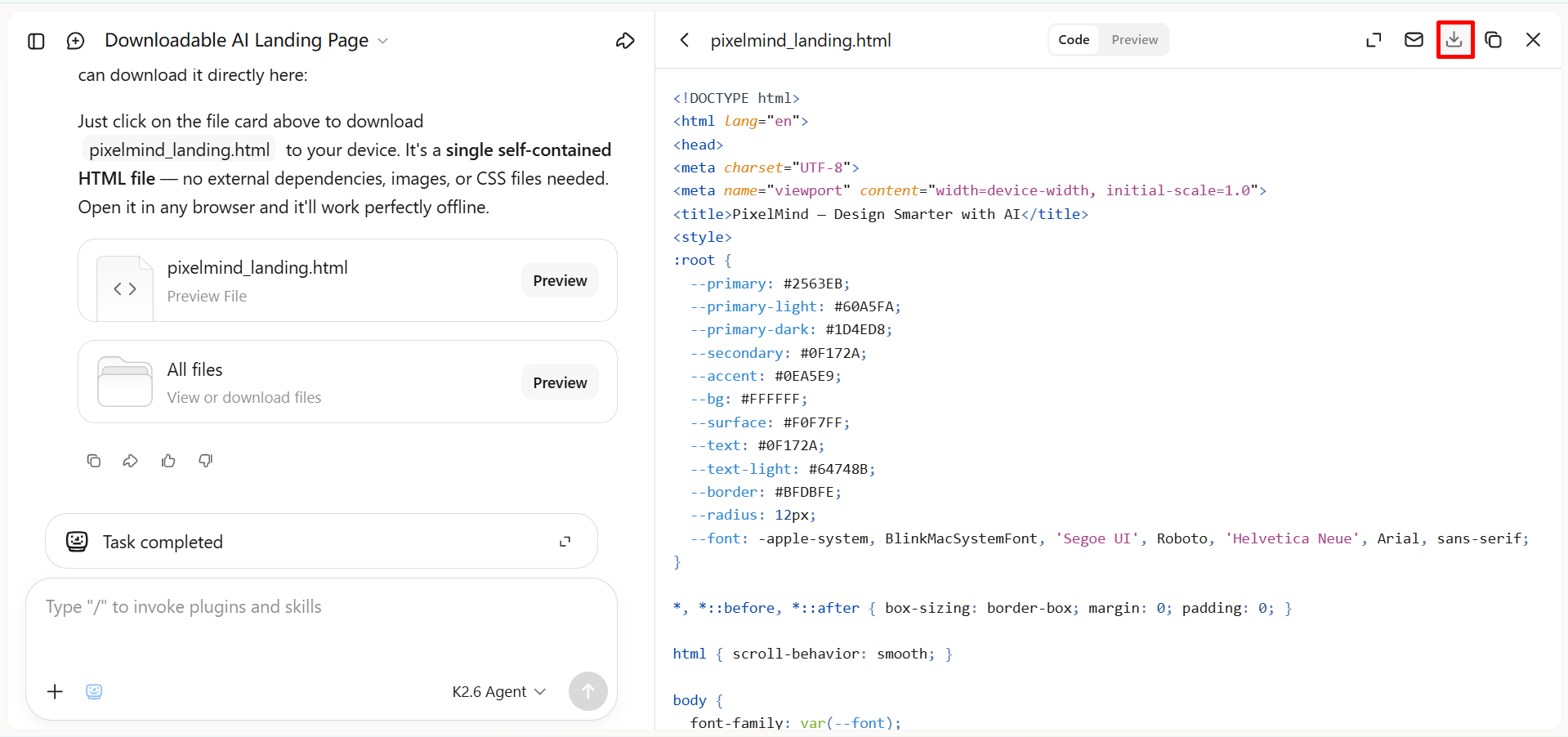Image resolution: width=1568 pixels, height=737 pixels.
Task: Send the file via the envelope icon
Action: [1414, 39]
